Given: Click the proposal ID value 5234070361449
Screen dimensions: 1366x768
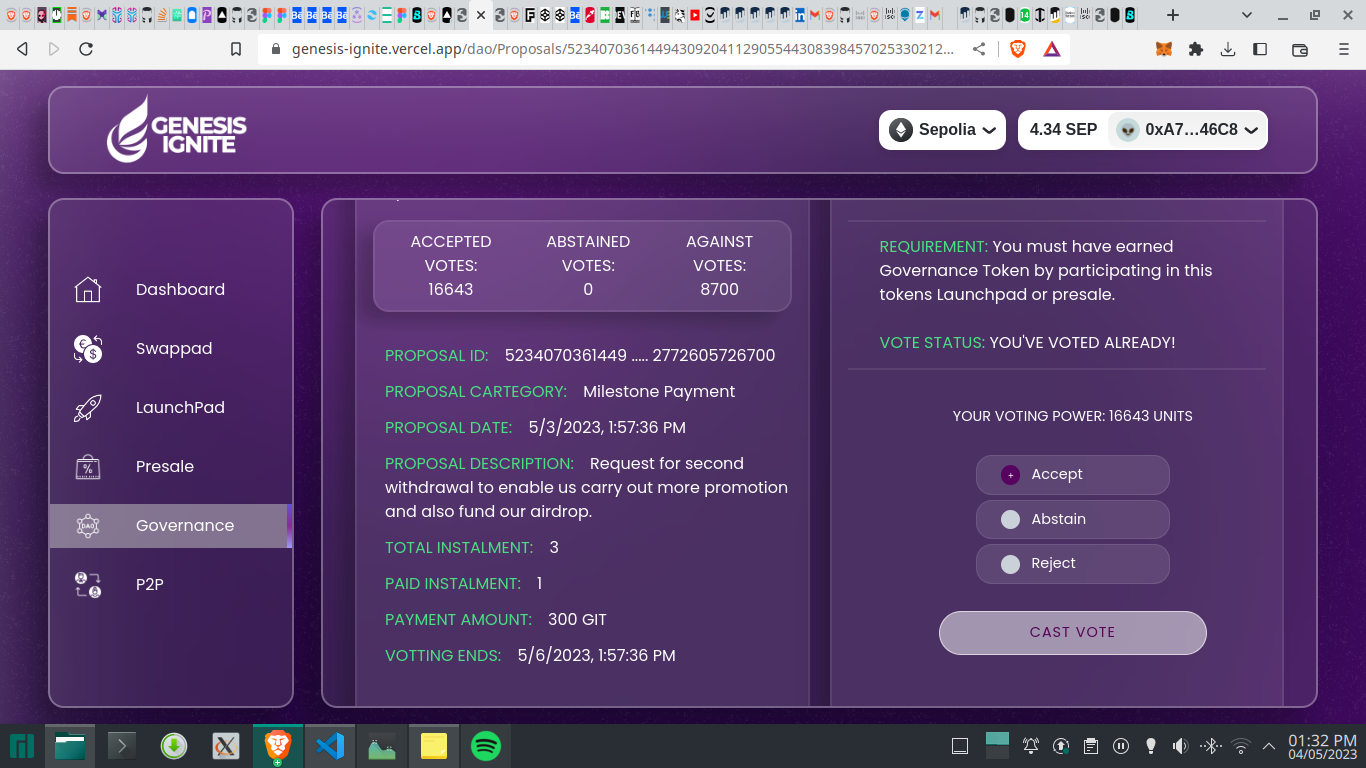Looking at the screenshot, I should tap(640, 356).
